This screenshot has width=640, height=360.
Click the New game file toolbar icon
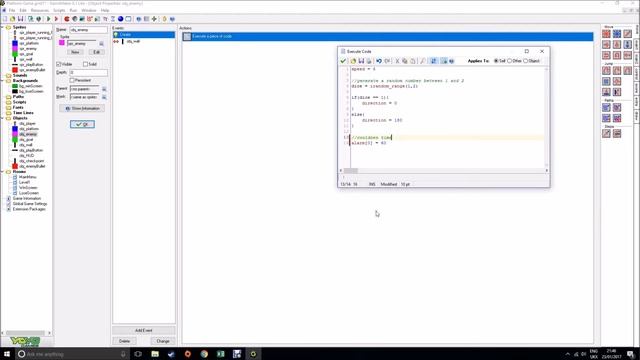tap(5, 19)
